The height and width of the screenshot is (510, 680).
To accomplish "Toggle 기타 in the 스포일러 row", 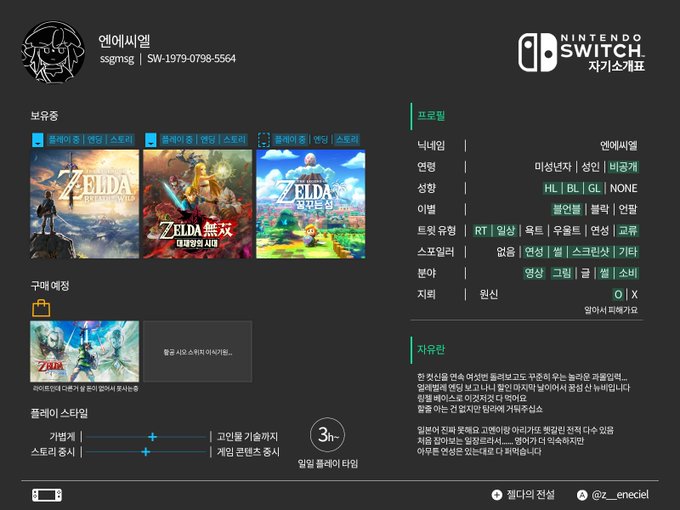I will point(628,252).
